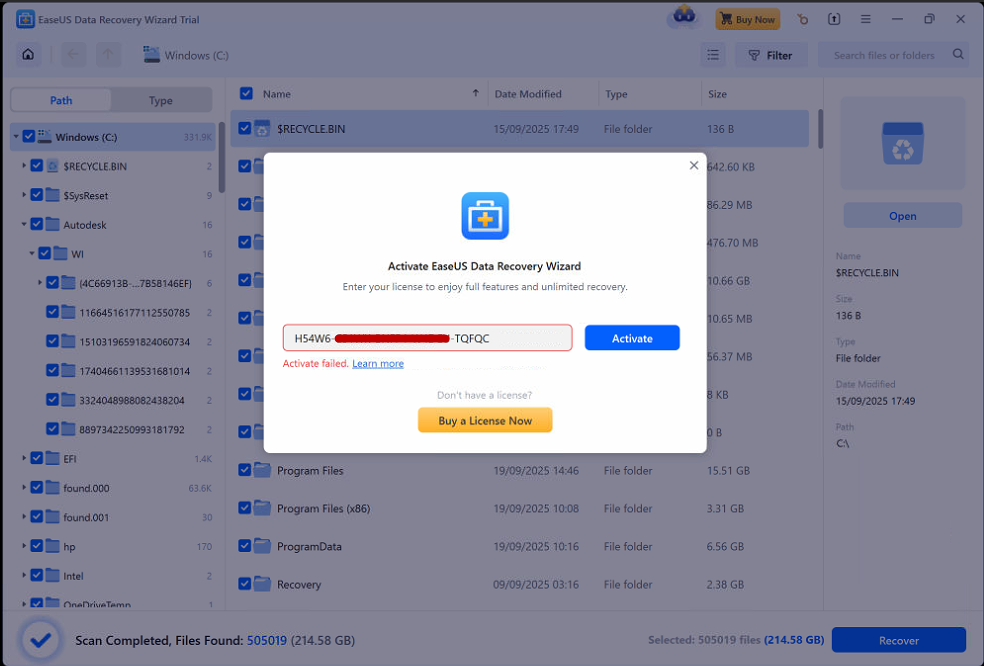Click the up-one-level arrow icon
984x666 pixels.
110,55
